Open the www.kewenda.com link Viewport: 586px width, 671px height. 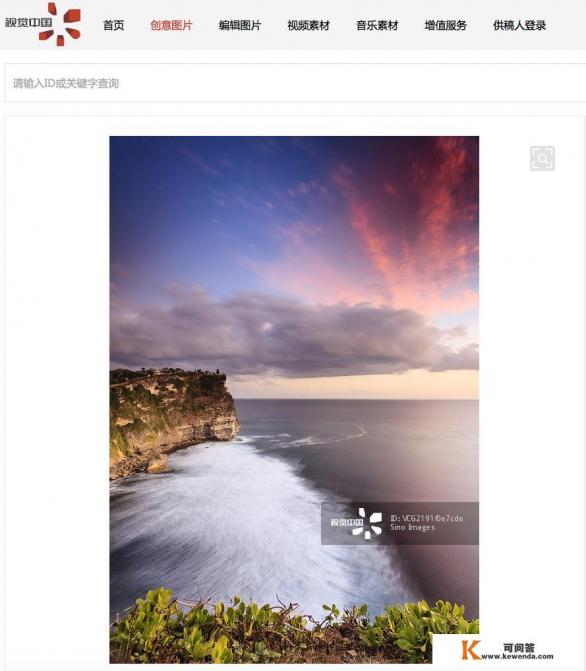click(x=517, y=656)
